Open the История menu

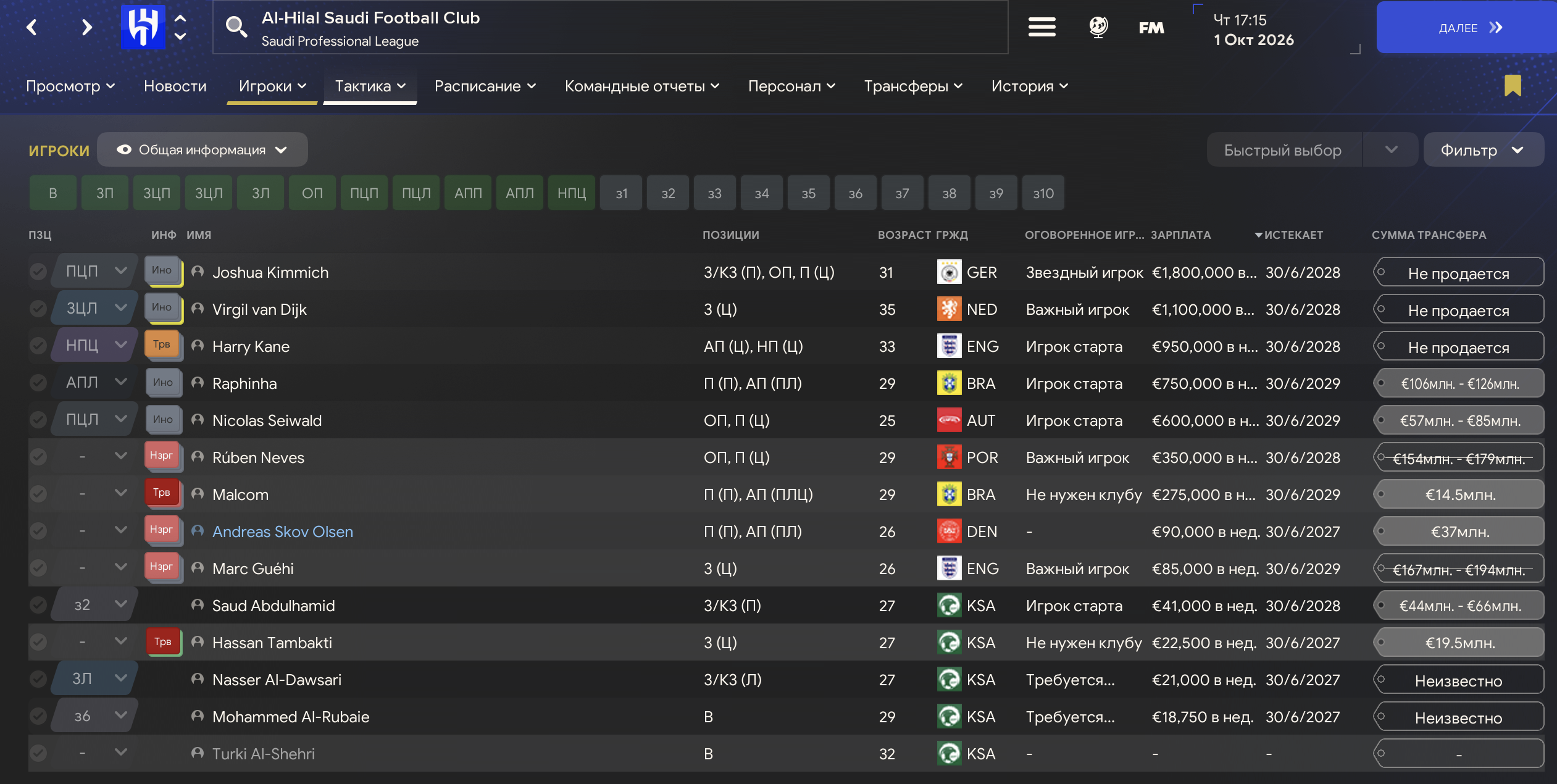click(x=1030, y=86)
